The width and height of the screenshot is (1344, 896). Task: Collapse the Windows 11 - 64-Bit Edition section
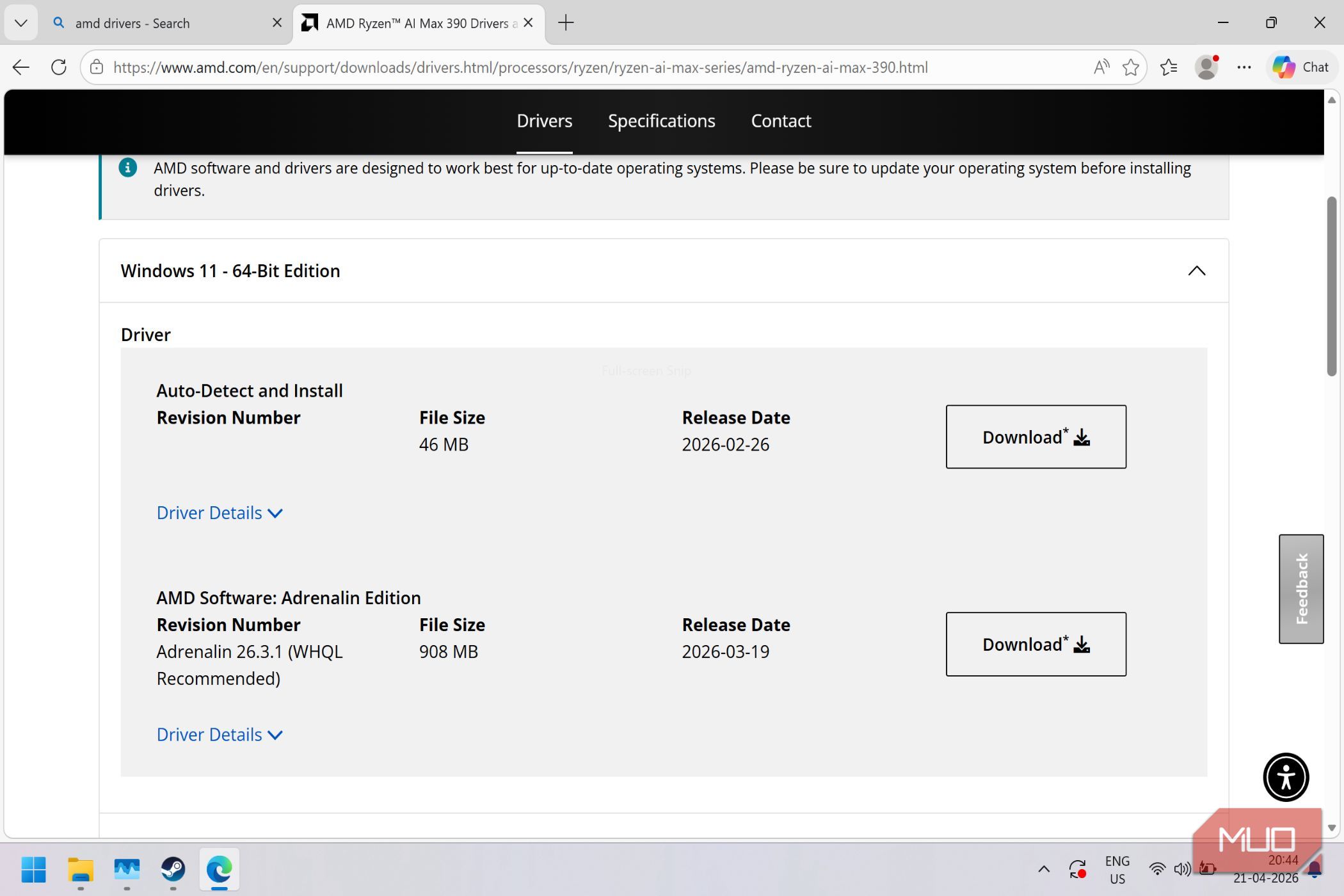[x=1196, y=271]
